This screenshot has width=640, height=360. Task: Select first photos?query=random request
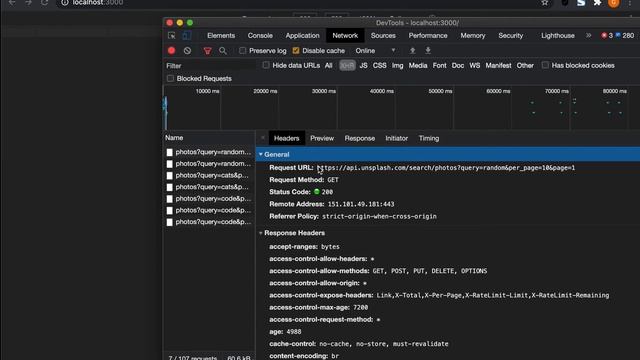[209, 152]
